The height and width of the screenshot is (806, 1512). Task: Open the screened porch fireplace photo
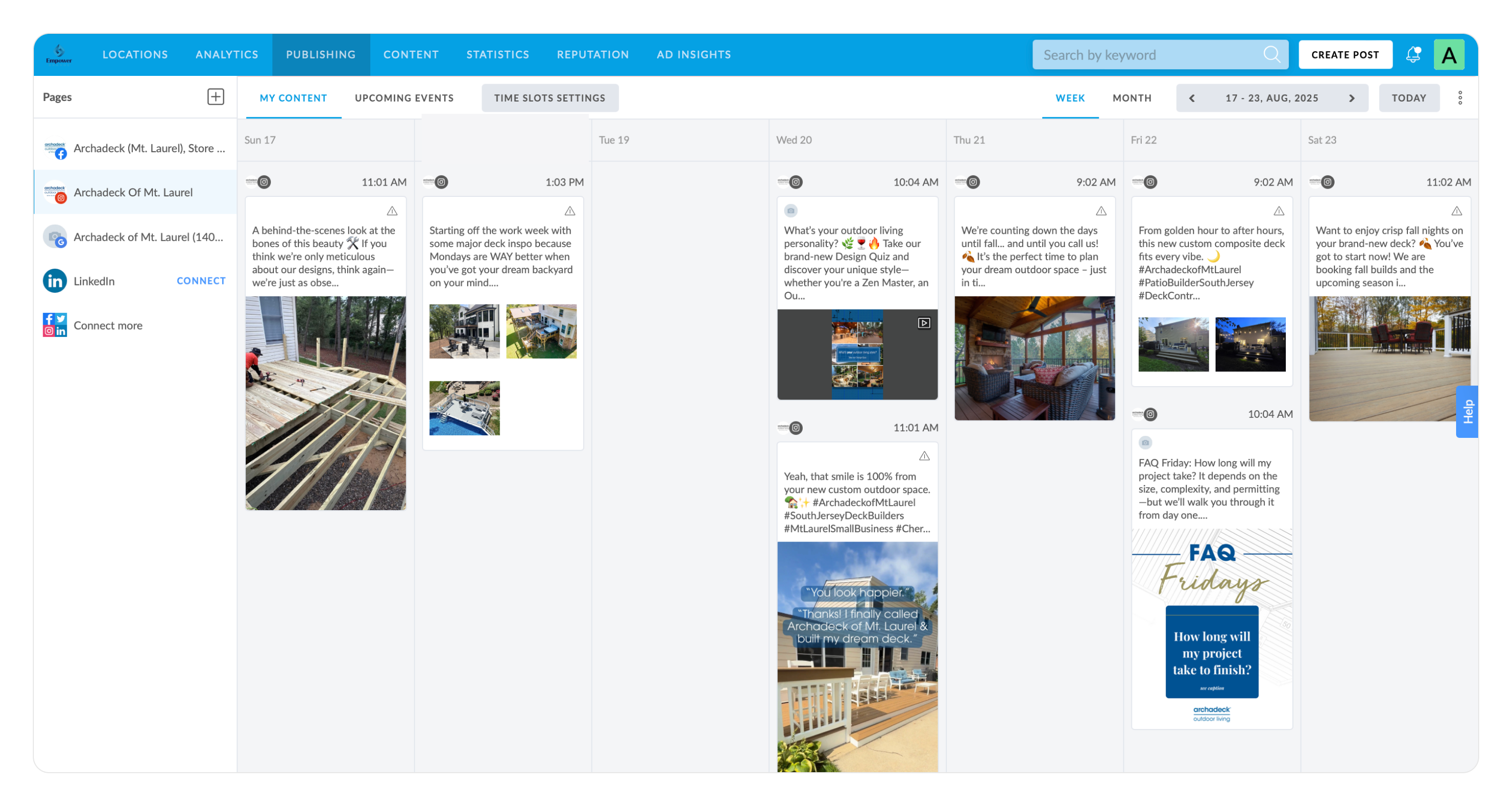(1034, 358)
